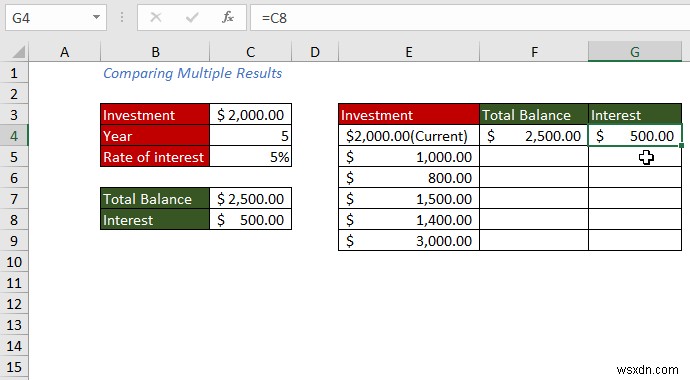690x380 pixels.
Task: Select the Investment header in column E
Action: click(x=409, y=115)
